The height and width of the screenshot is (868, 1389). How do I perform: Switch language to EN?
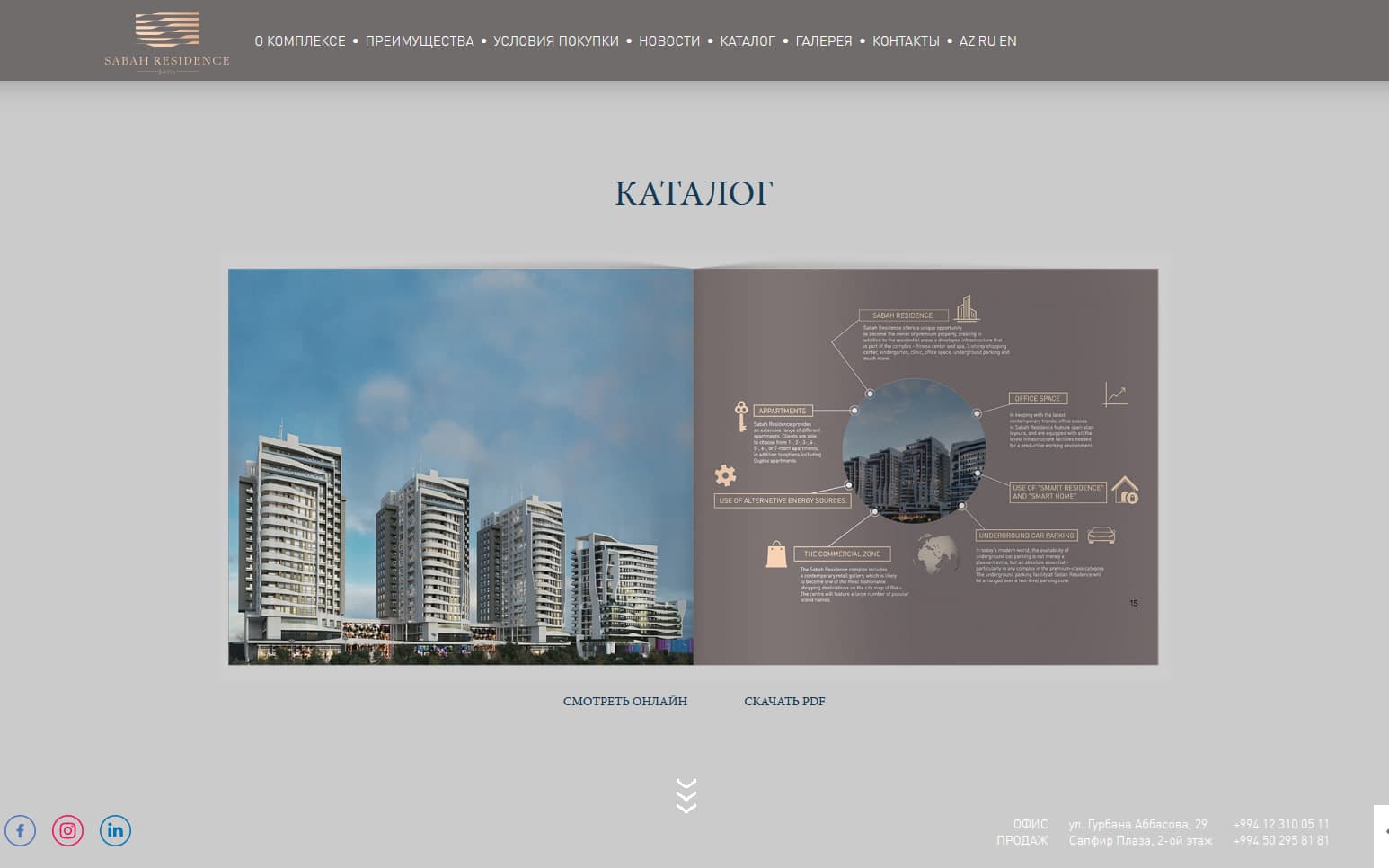[x=1008, y=41]
